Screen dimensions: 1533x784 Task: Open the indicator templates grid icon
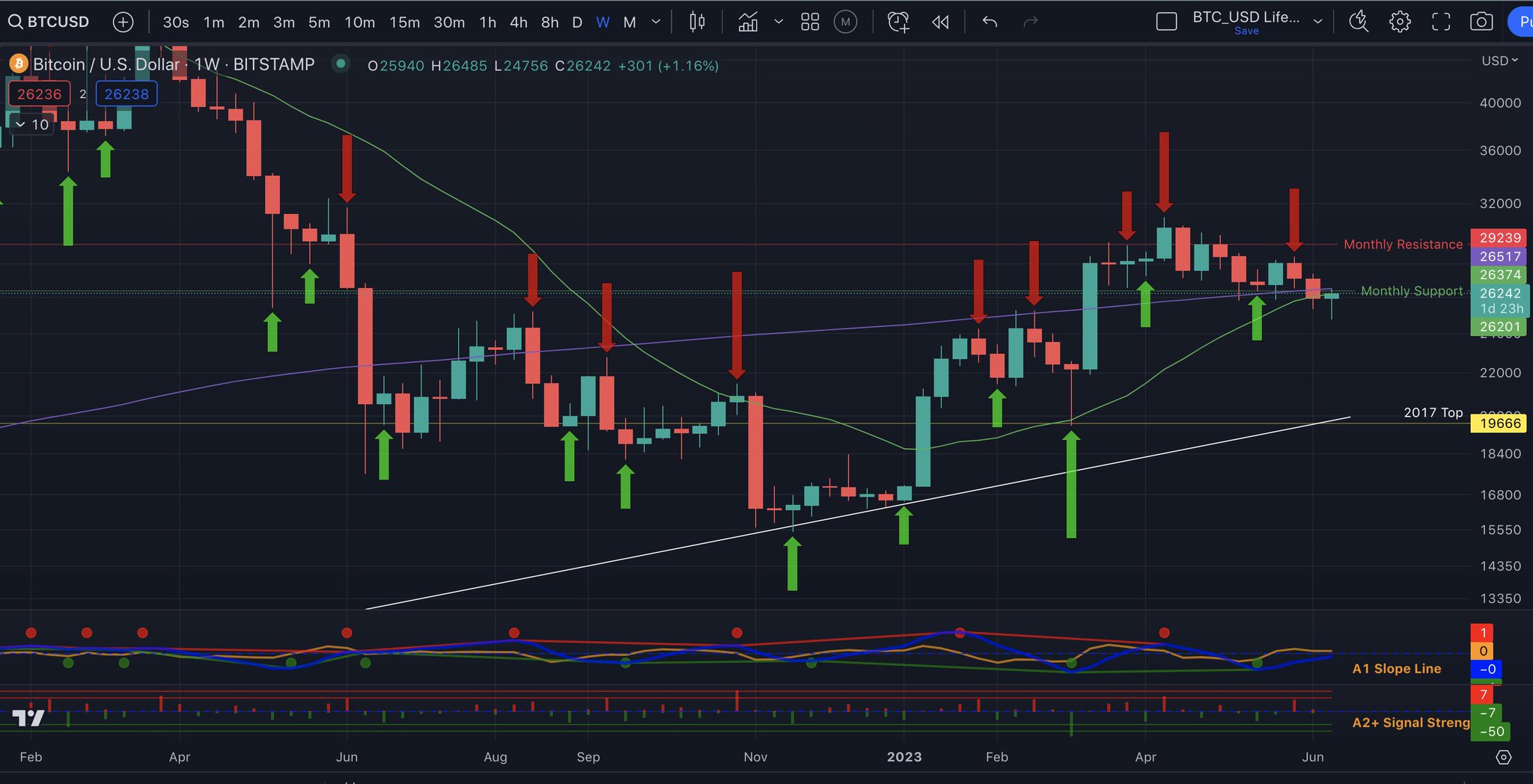coord(810,22)
